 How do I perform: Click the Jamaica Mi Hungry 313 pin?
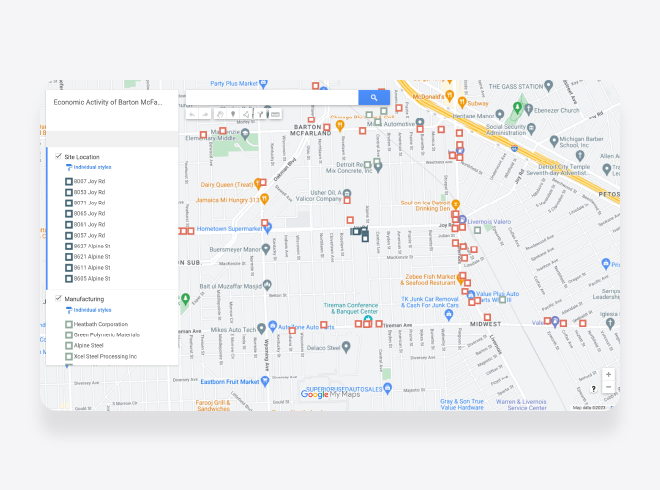pos(264,198)
